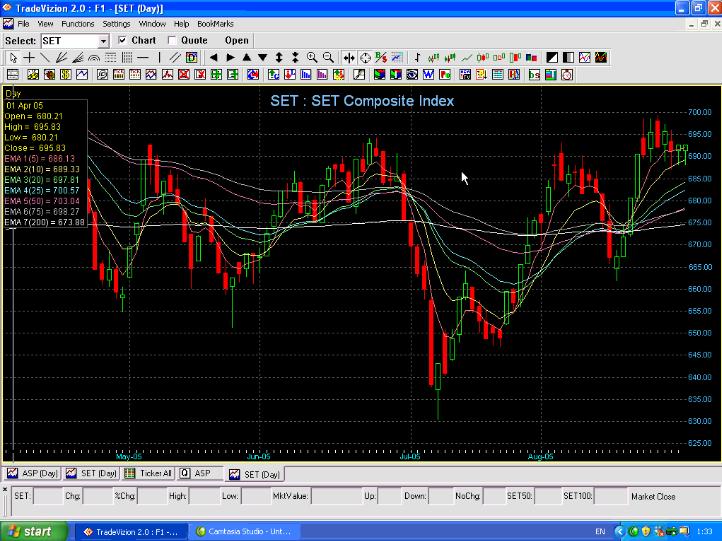The image size is (722, 541).
Task: Switch to the ASP (Day) tab
Action: (x=32, y=473)
